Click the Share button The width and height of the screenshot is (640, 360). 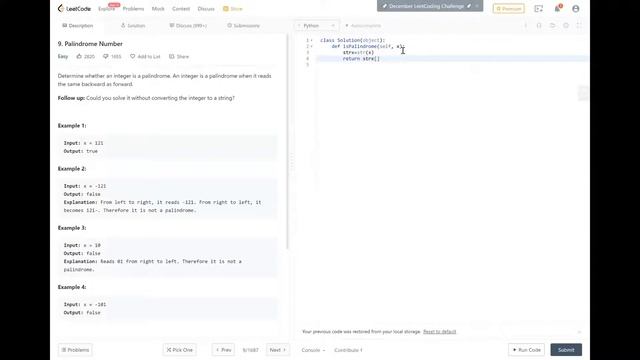[179, 56]
